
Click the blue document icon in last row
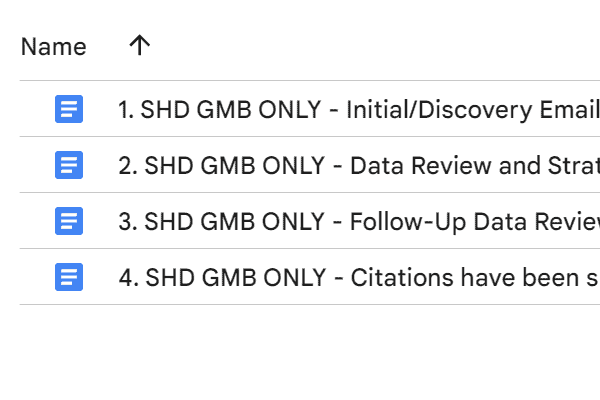[69, 277]
